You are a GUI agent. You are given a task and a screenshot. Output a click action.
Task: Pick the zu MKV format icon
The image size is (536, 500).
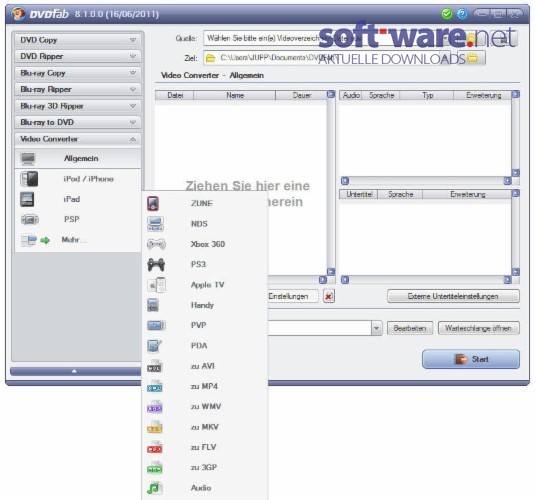tap(155, 427)
